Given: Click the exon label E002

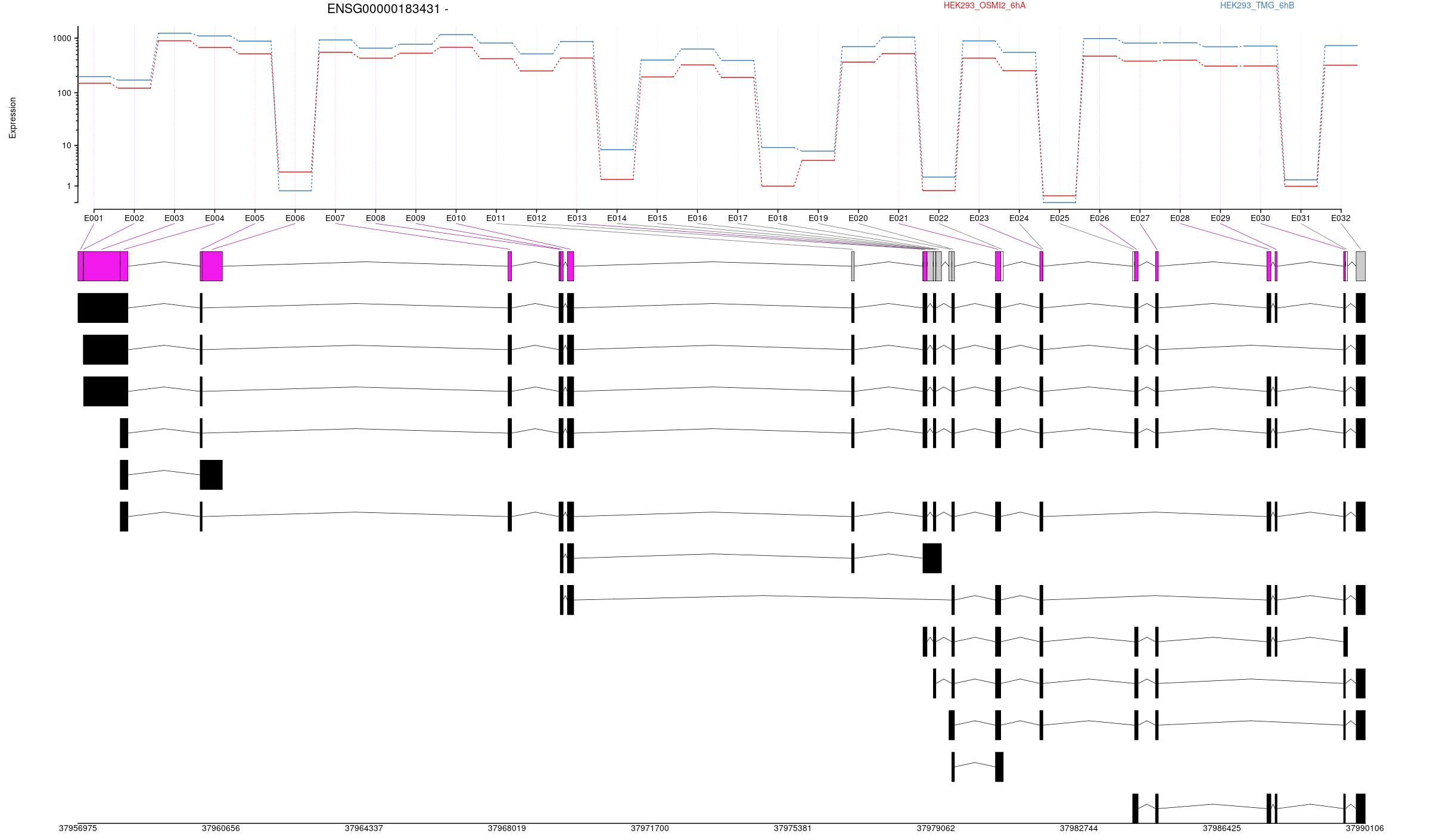Looking at the screenshot, I should click(x=134, y=218).
